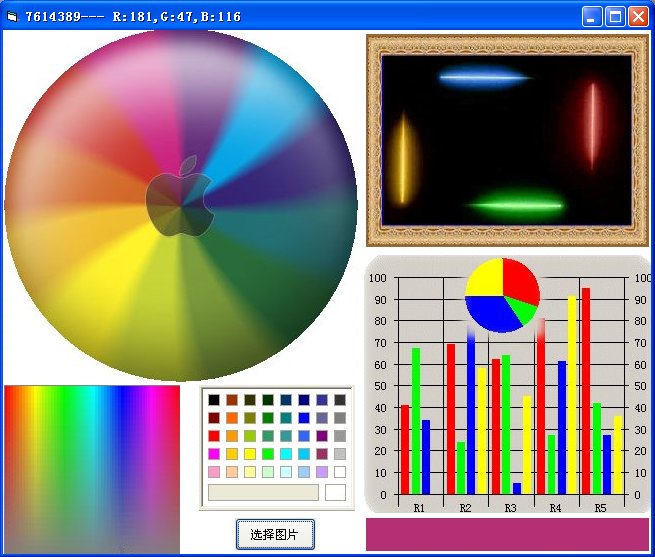
Task: Select the purple palette swatch
Action: (322, 436)
